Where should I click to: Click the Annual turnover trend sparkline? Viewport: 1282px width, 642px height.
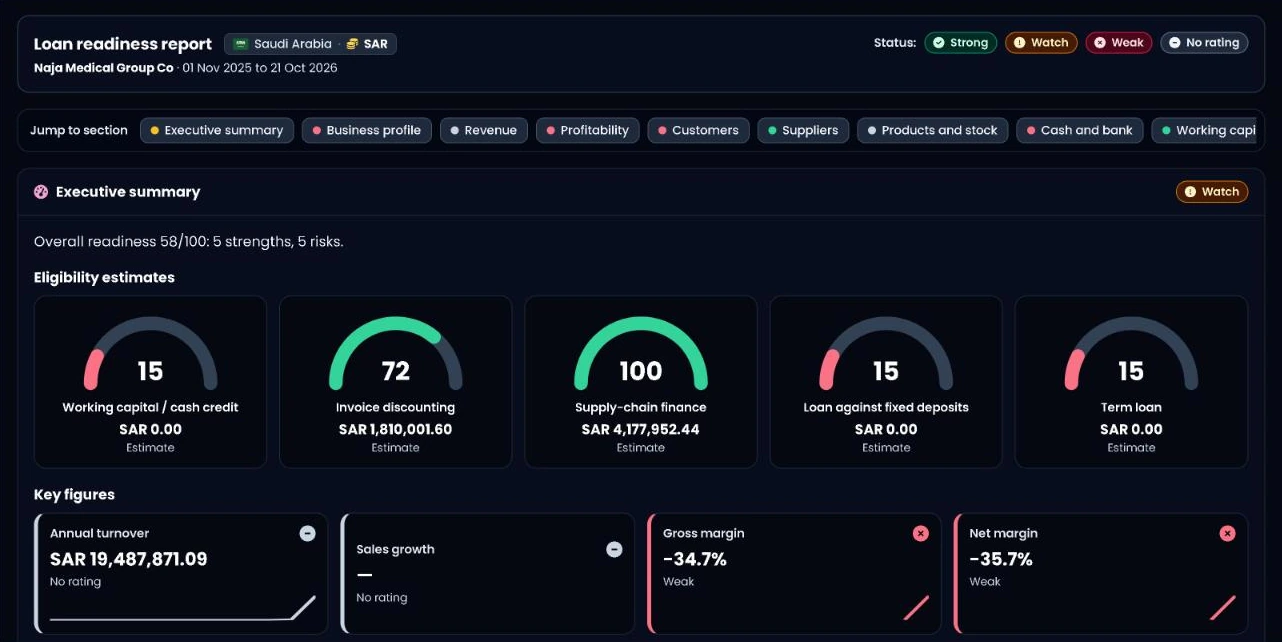(182, 609)
